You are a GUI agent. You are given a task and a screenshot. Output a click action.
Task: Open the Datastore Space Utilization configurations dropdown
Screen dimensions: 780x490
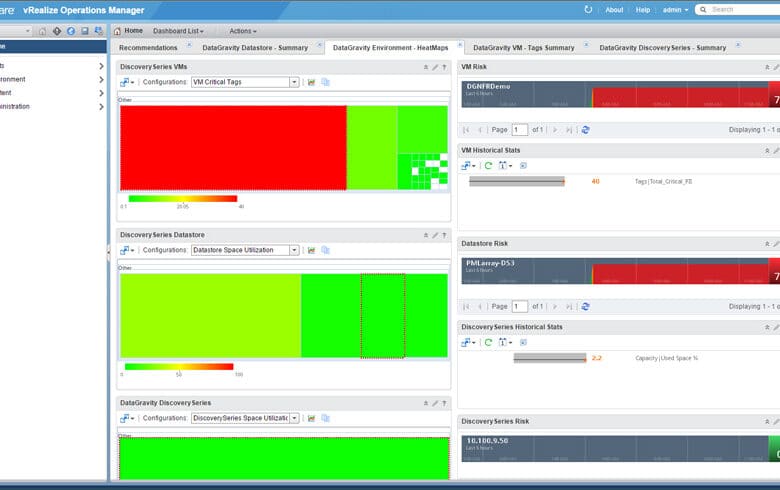pos(294,250)
